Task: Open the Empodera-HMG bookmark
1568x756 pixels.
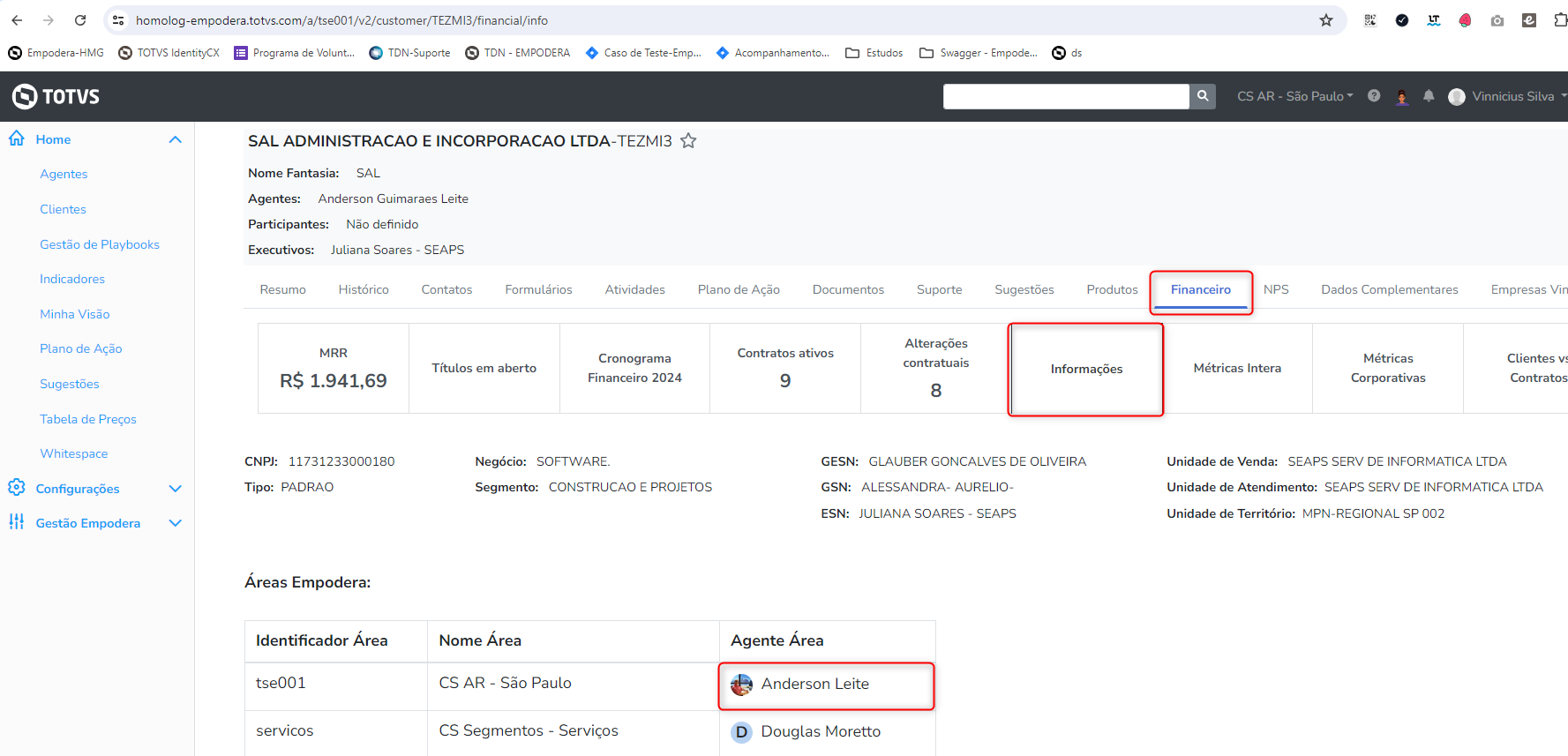Action: point(56,53)
